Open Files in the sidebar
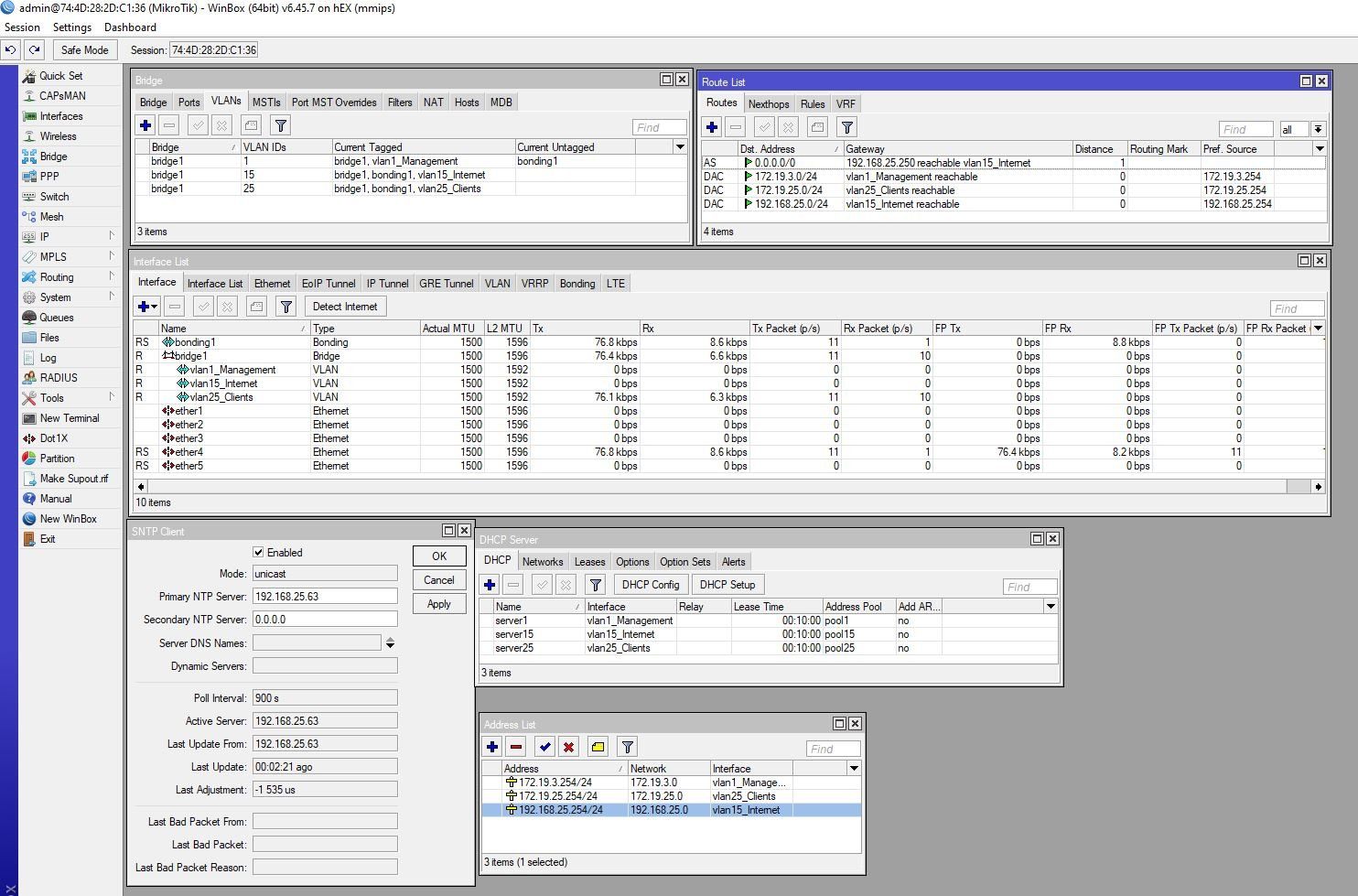The height and width of the screenshot is (896, 1358). [x=49, y=338]
